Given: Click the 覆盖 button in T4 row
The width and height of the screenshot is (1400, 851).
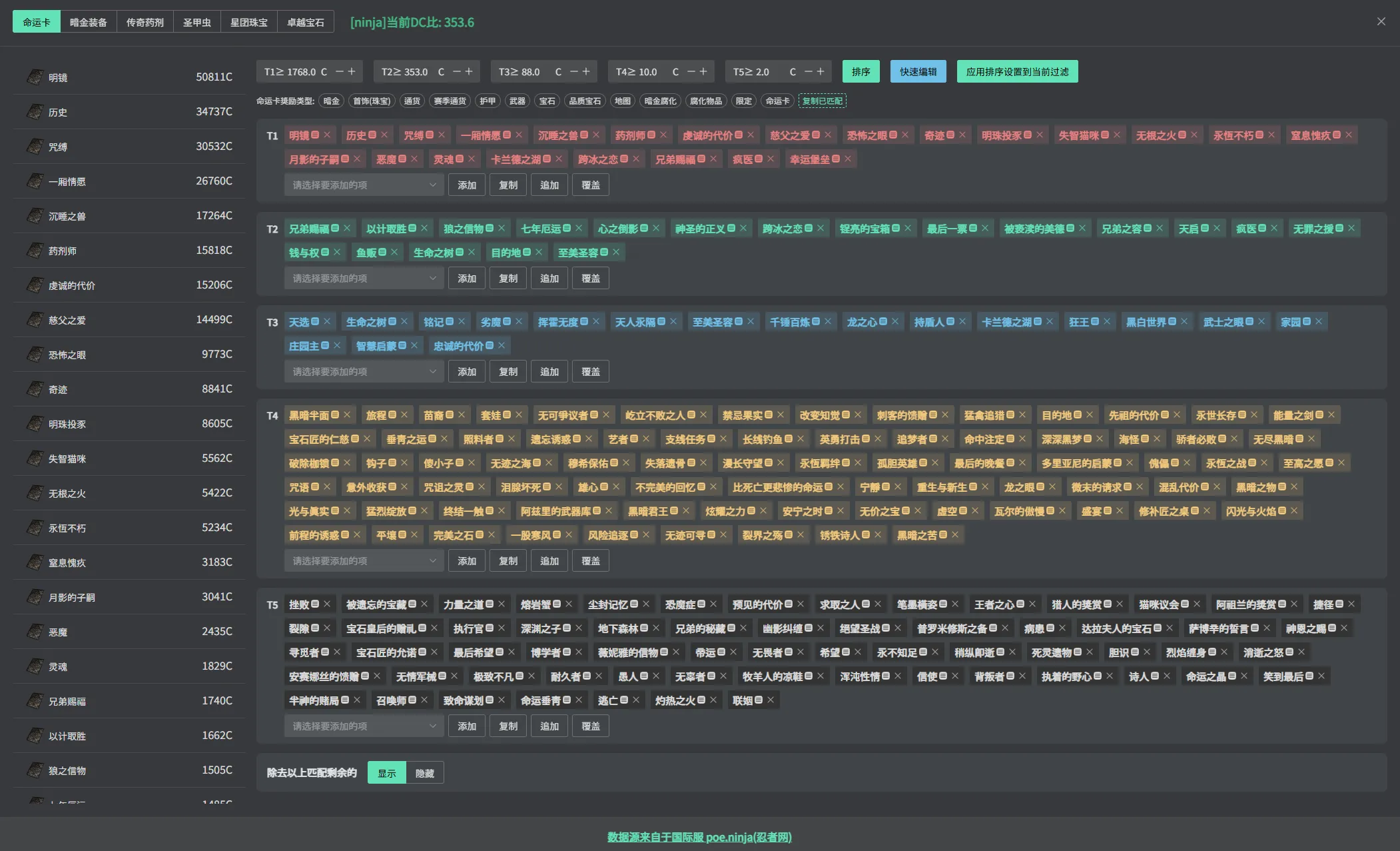Looking at the screenshot, I should pos(591,561).
